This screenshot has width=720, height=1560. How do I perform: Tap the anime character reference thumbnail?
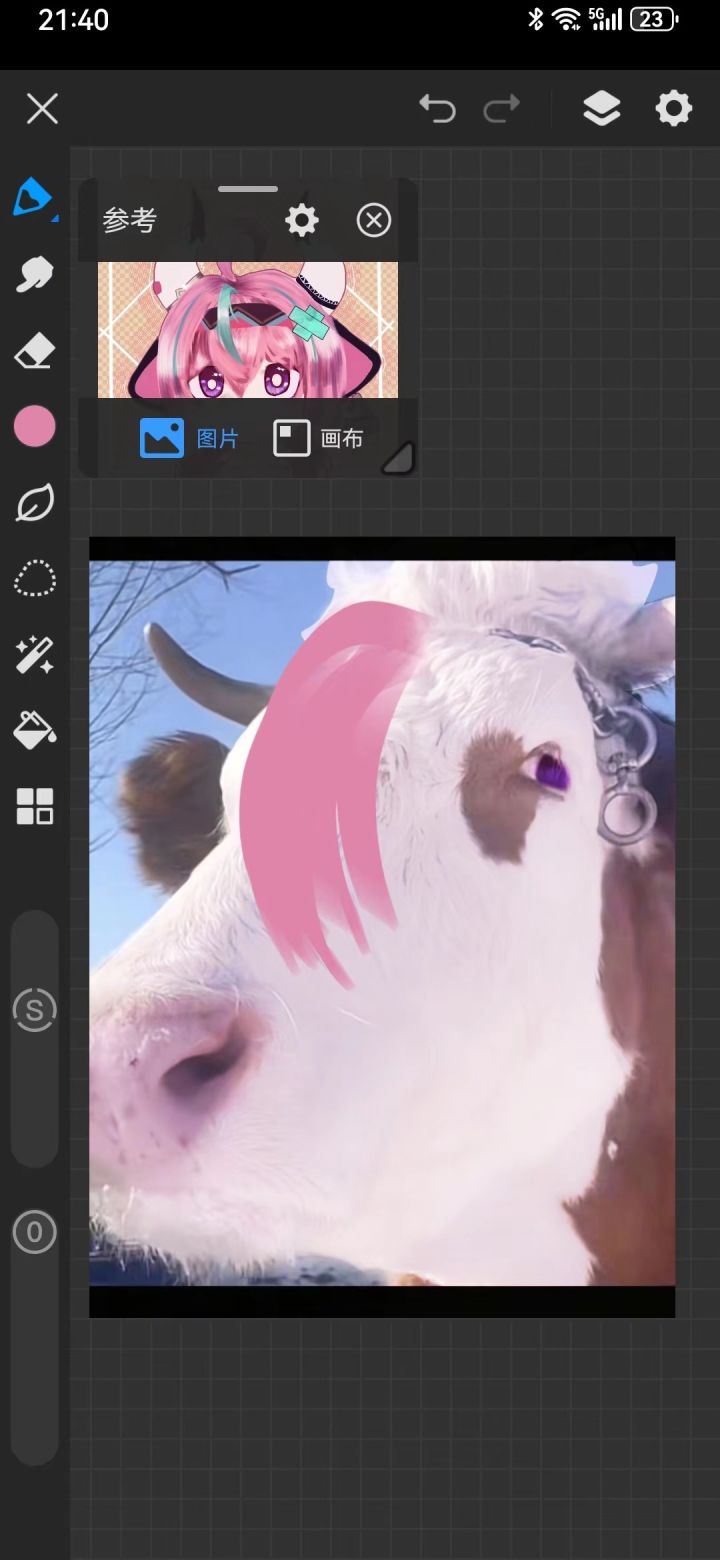click(x=248, y=330)
